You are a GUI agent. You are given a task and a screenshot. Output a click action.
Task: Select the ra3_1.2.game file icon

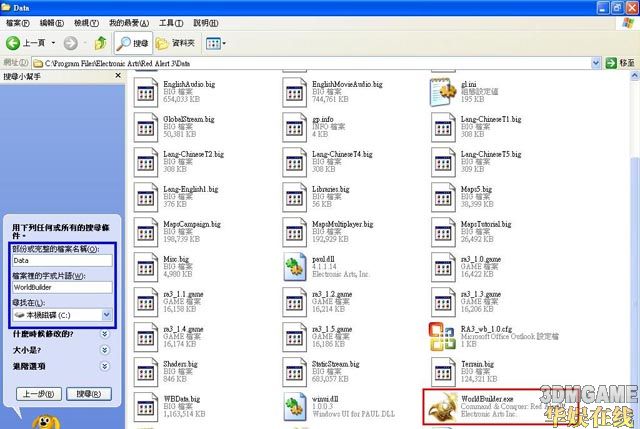(x=294, y=302)
